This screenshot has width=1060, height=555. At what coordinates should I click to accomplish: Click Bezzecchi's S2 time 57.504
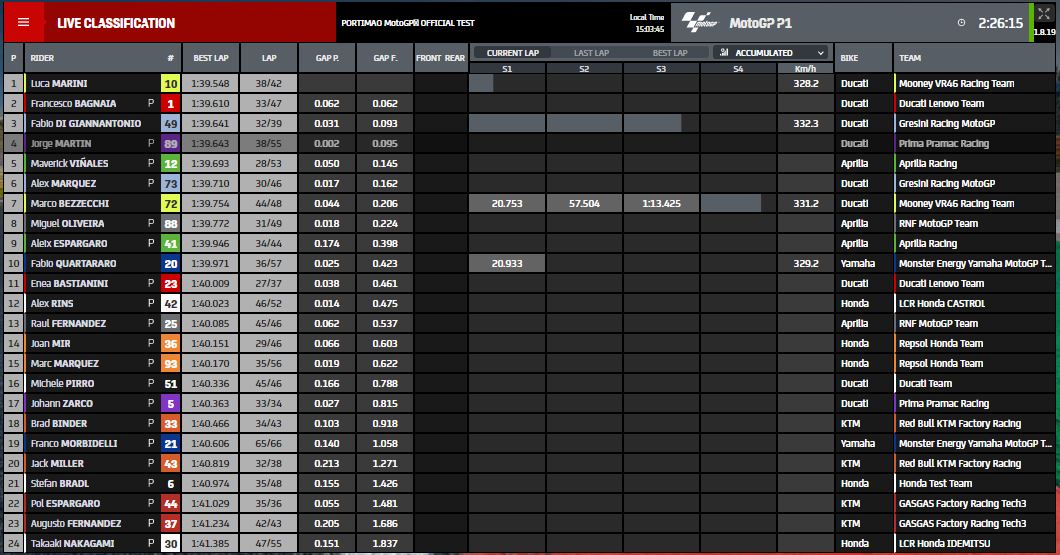tap(584, 203)
